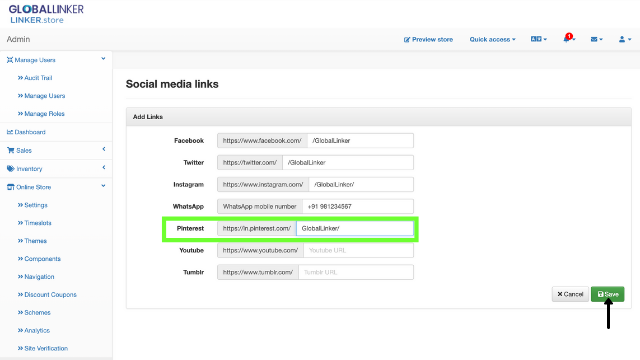This screenshot has width=640, height=360.
Task: Click the GlobalLinker Linker.store logo
Action: [x=46, y=14]
